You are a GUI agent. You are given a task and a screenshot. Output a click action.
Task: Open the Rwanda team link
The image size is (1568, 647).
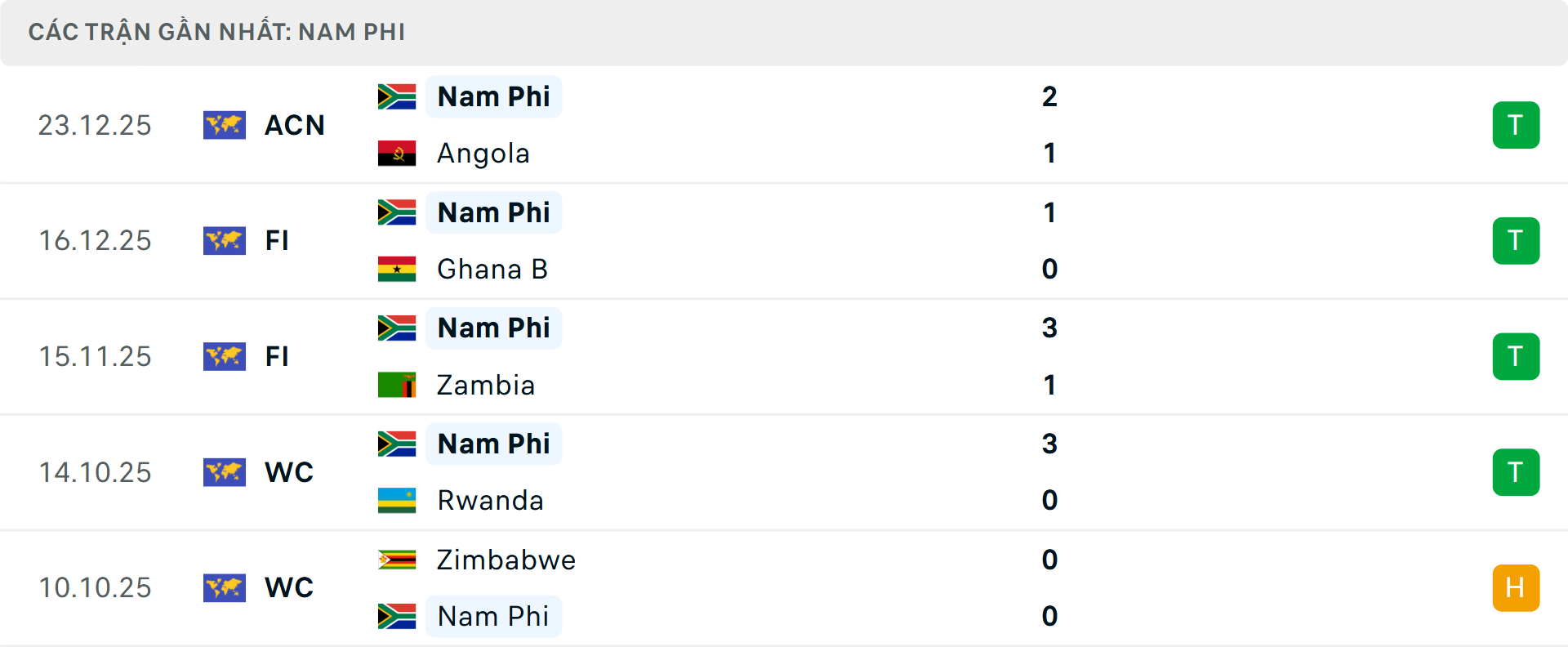pos(490,500)
